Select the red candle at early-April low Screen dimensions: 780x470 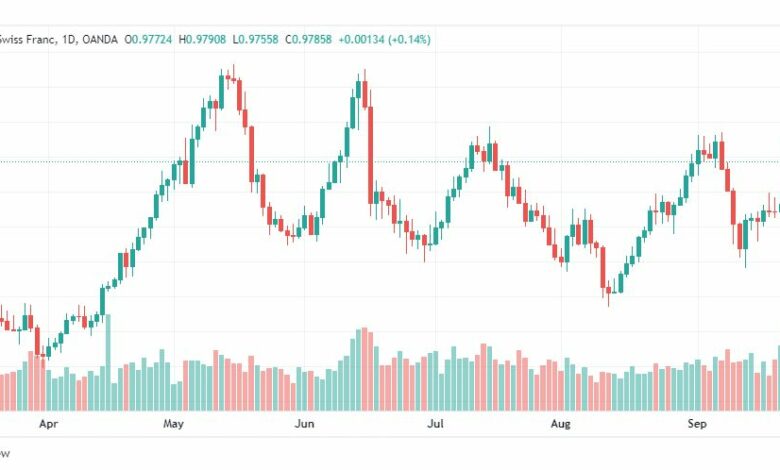click(x=37, y=341)
